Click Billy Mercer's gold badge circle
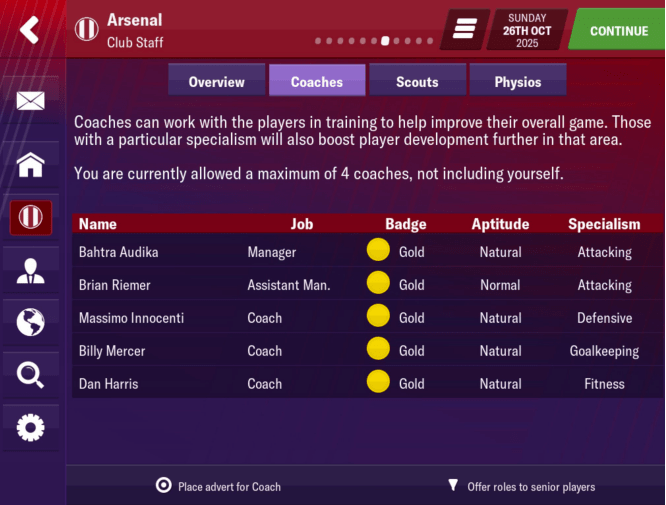 [378, 351]
